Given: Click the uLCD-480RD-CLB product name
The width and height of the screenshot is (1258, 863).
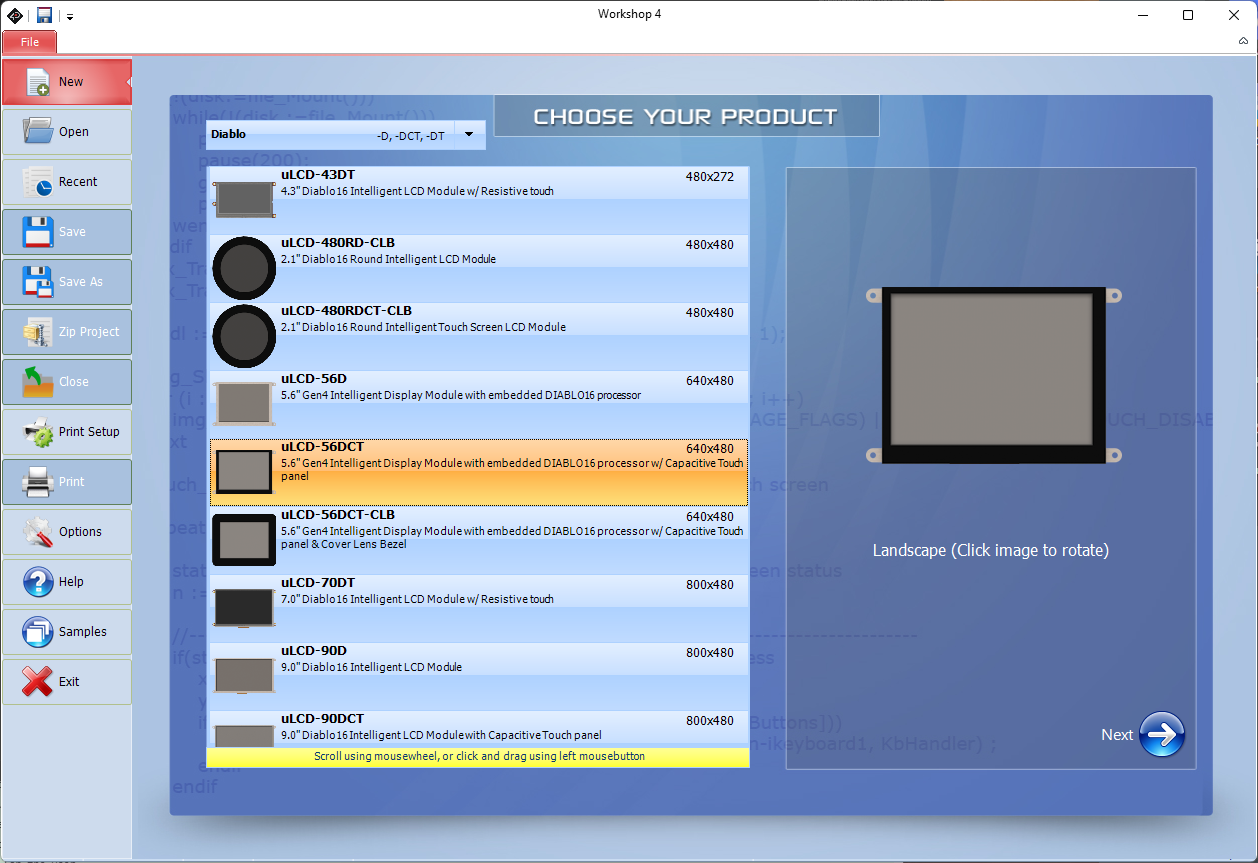Looking at the screenshot, I should click(338, 243).
